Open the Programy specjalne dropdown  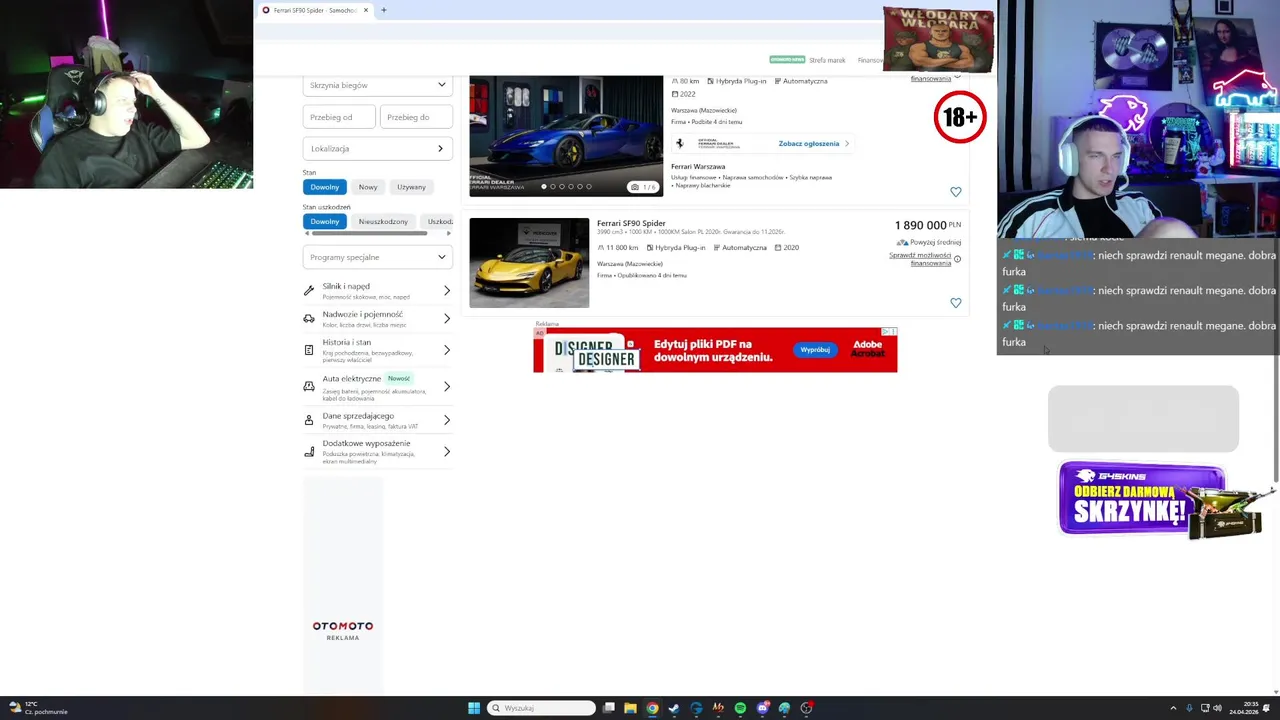coord(377,257)
